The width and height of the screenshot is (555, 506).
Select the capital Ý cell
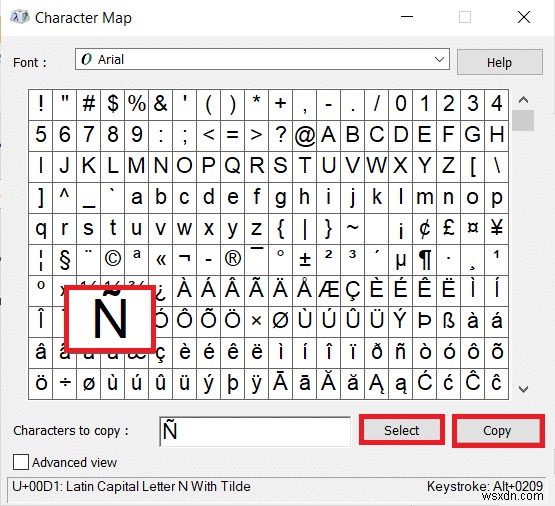[x=401, y=322]
